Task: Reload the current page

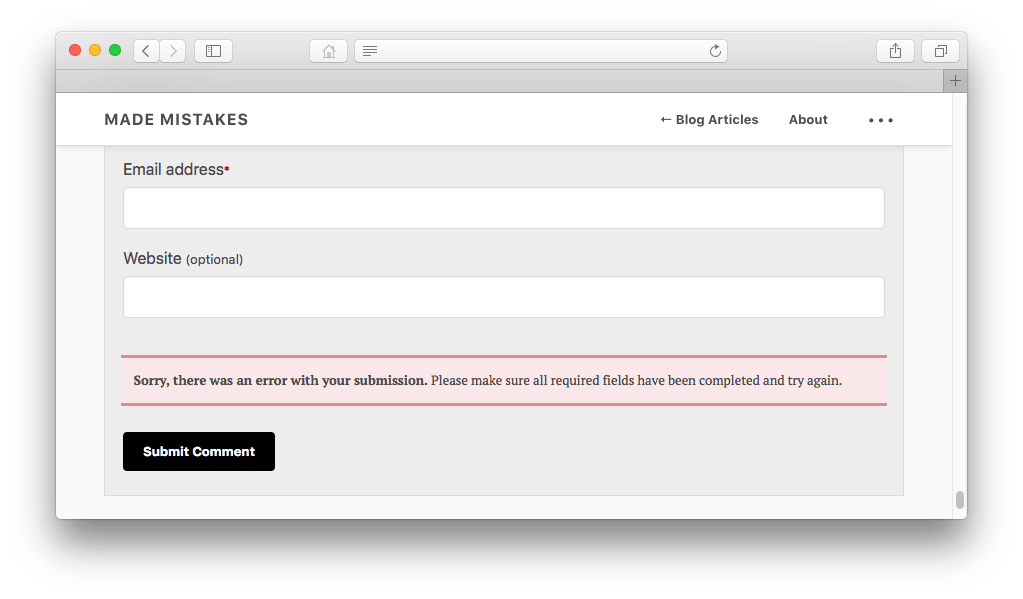Action: [714, 50]
